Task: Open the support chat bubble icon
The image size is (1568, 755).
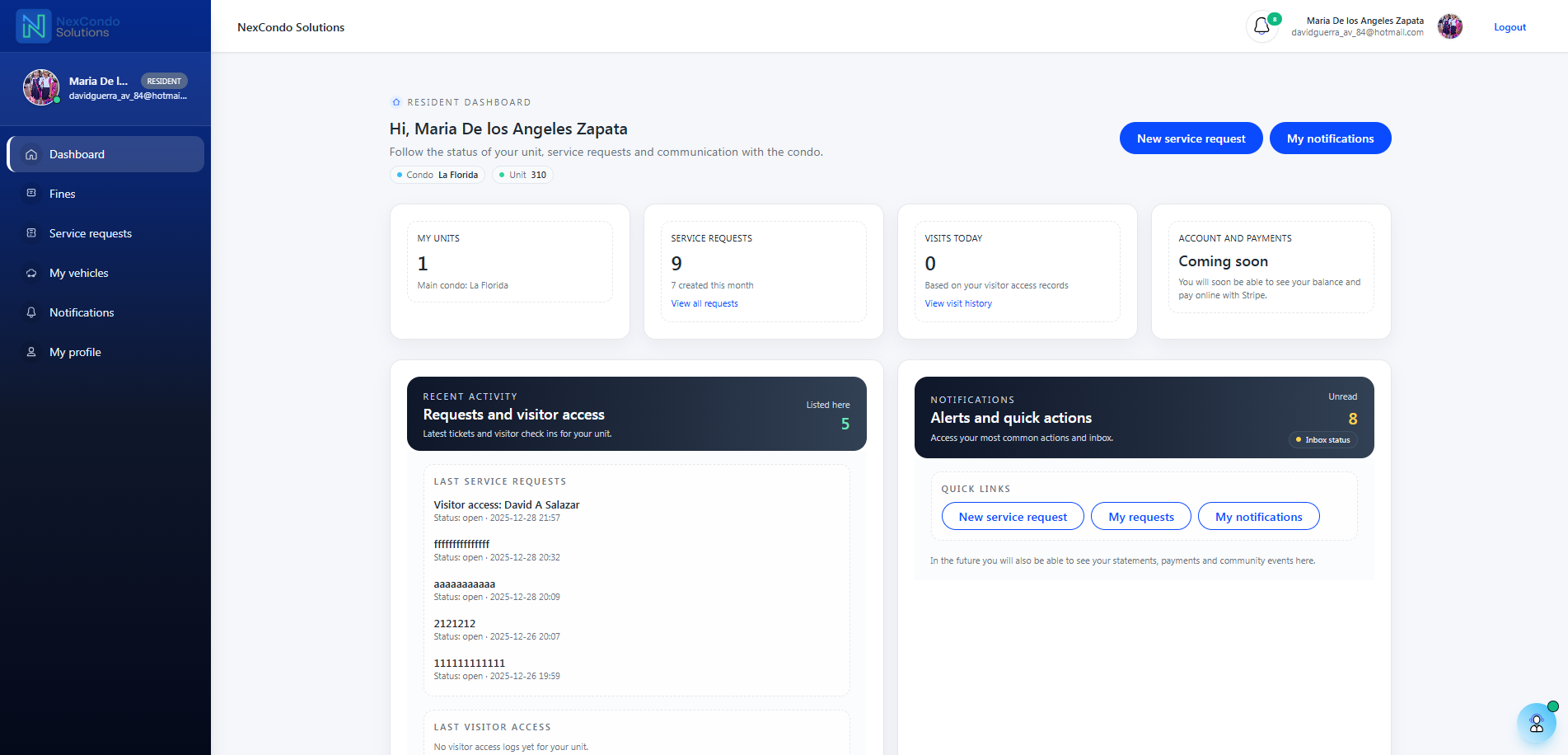Action: click(1537, 723)
